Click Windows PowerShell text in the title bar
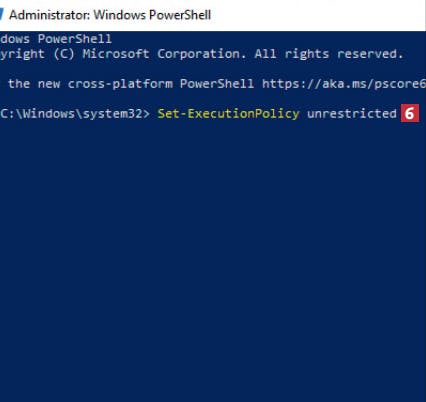The width and height of the screenshot is (426, 402). (x=152, y=15)
